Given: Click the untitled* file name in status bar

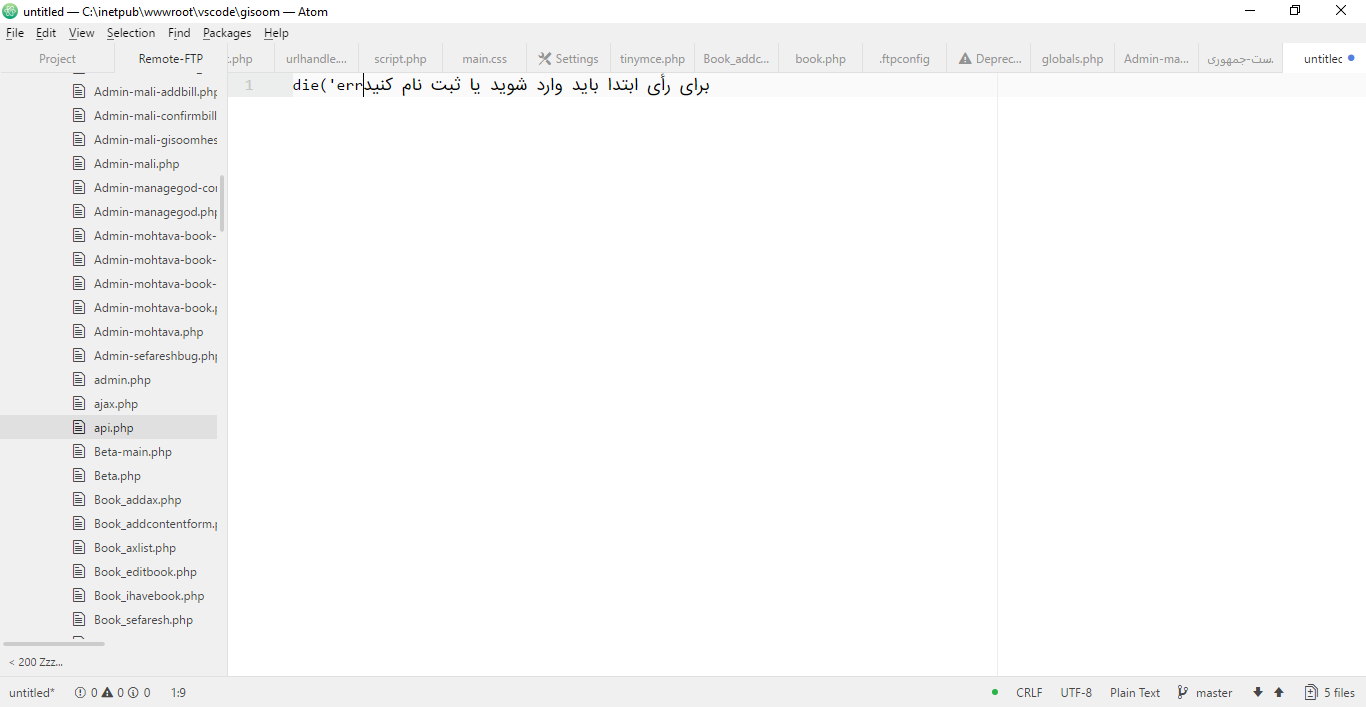Looking at the screenshot, I should click(32, 692).
